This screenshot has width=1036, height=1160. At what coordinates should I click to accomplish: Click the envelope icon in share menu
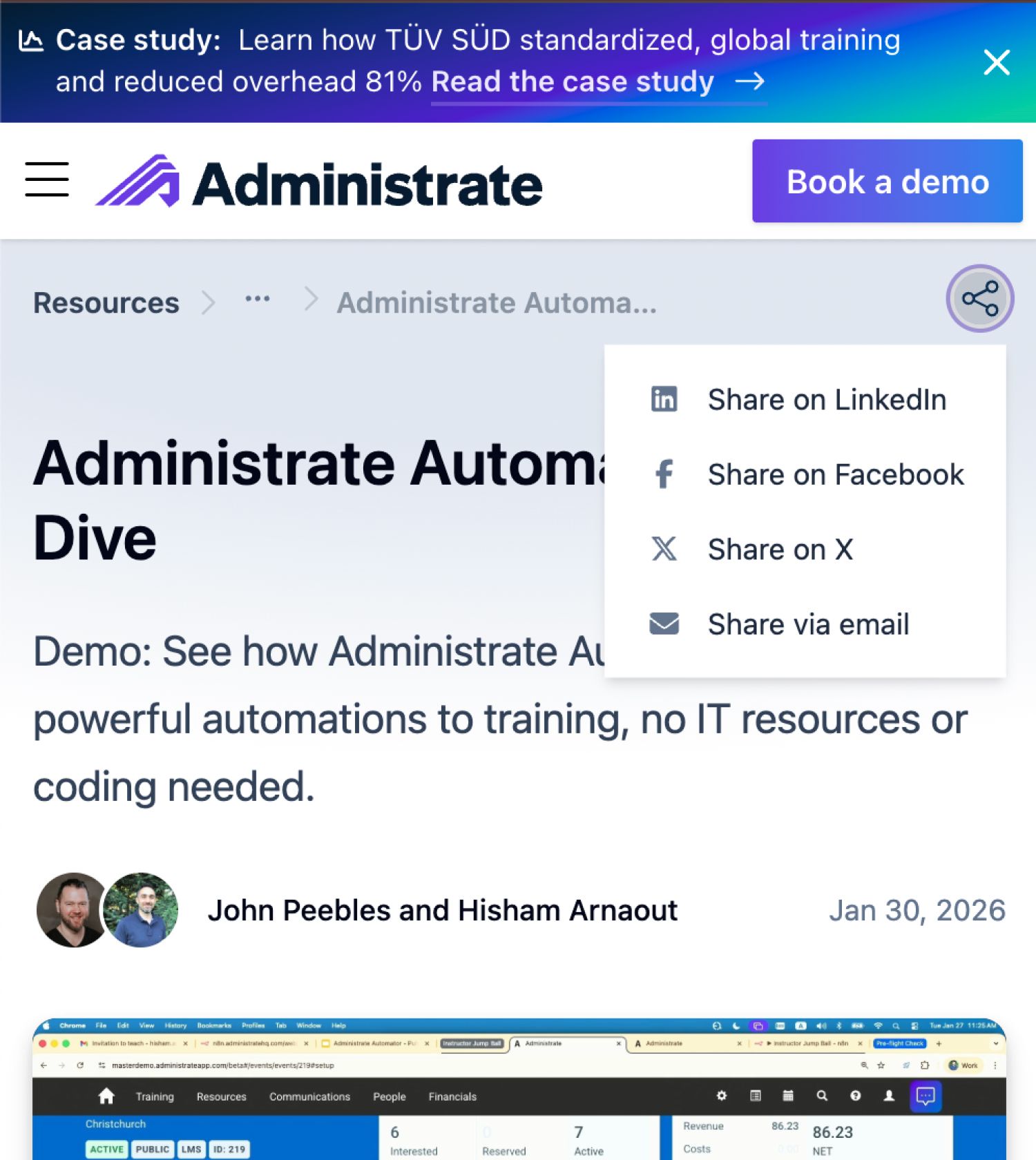[664, 623]
